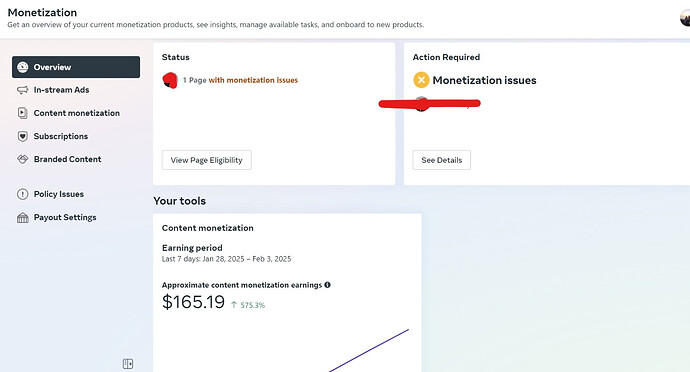Screen dimensions: 690x372
Task: Click the Content monetization card title
Action: 207,228
